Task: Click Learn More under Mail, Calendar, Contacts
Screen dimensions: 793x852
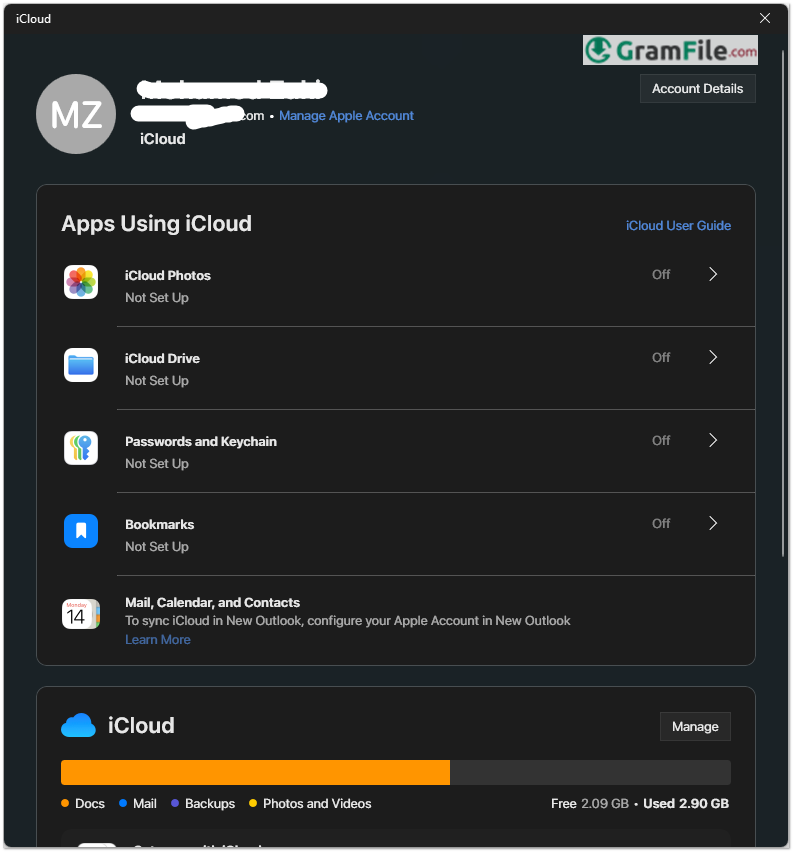Action: (x=158, y=640)
